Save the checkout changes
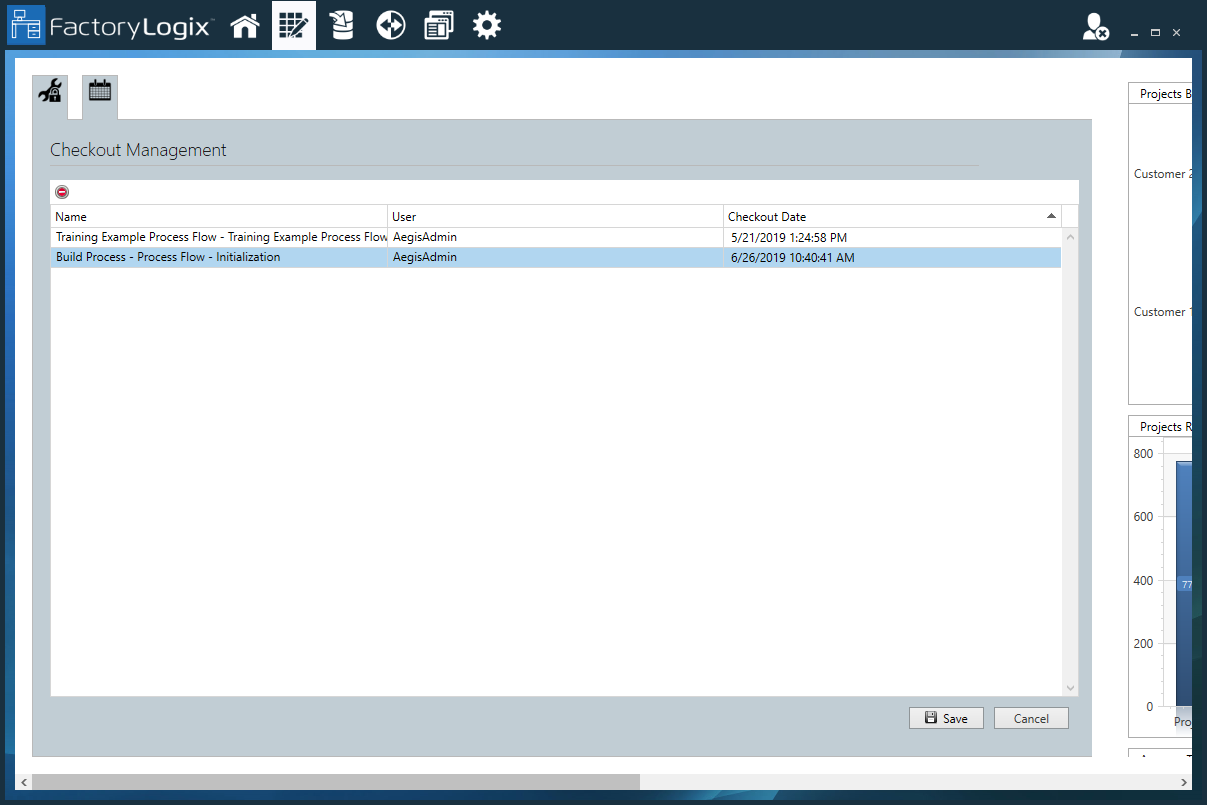The height and width of the screenshot is (805, 1207). 945,718
